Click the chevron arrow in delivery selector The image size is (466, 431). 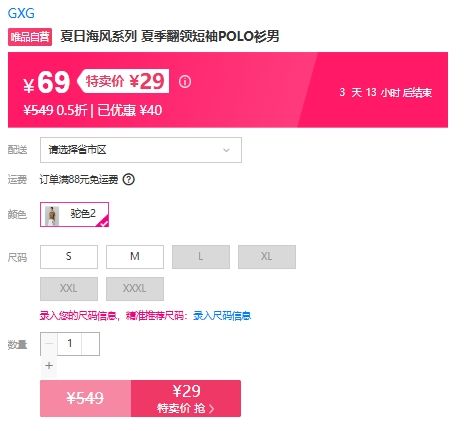pos(226,150)
